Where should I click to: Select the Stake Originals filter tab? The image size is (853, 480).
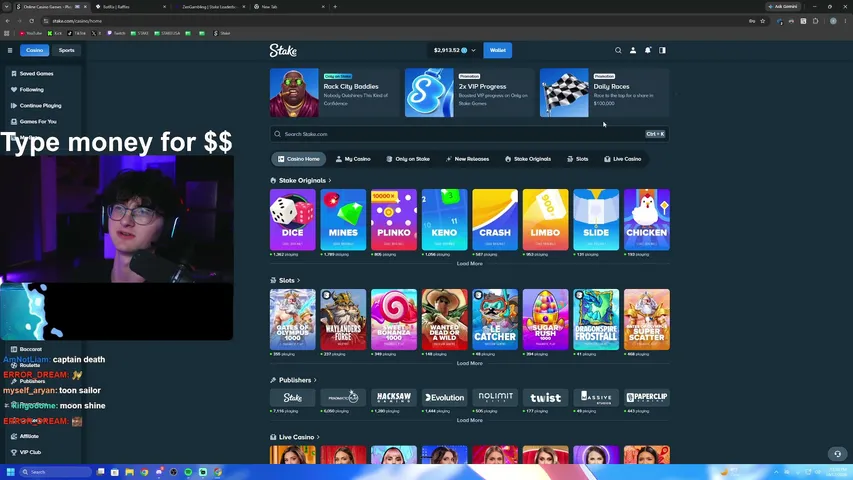(528, 159)
